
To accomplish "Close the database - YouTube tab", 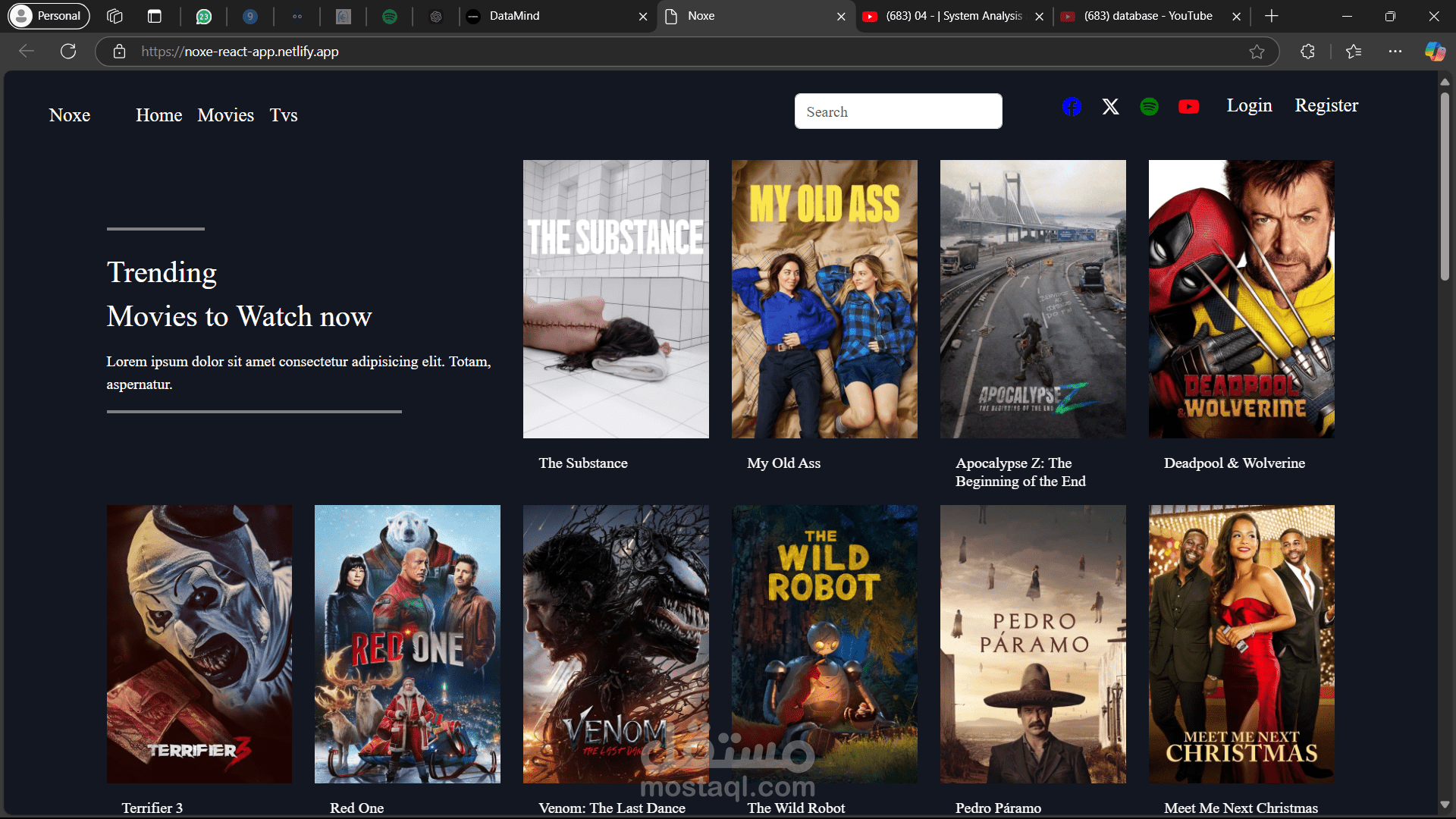I will click(x=1236, y=16).
